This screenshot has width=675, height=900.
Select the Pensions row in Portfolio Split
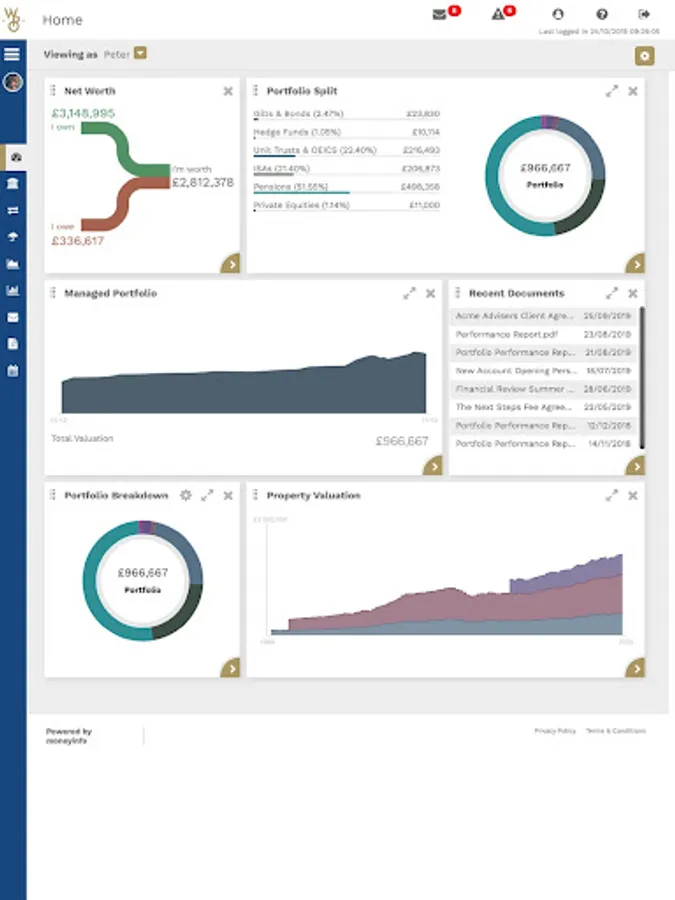pyautogui.click(x=347, y=188)
